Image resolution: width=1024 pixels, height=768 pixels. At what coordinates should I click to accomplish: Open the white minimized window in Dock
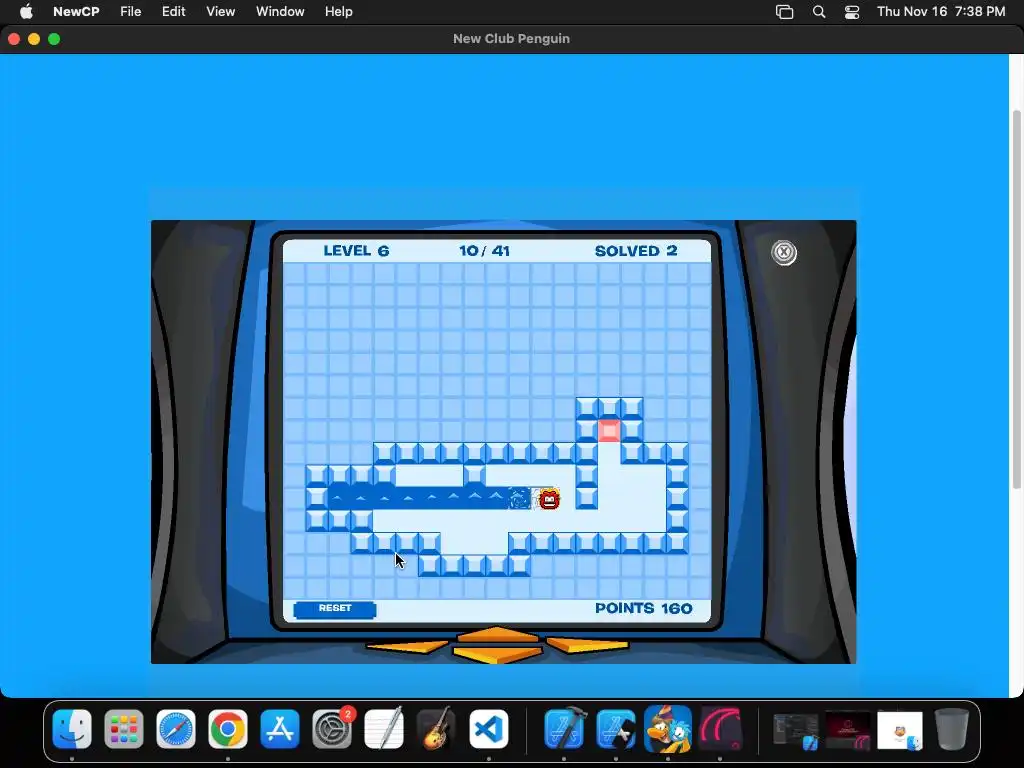(x=900, y=730)
